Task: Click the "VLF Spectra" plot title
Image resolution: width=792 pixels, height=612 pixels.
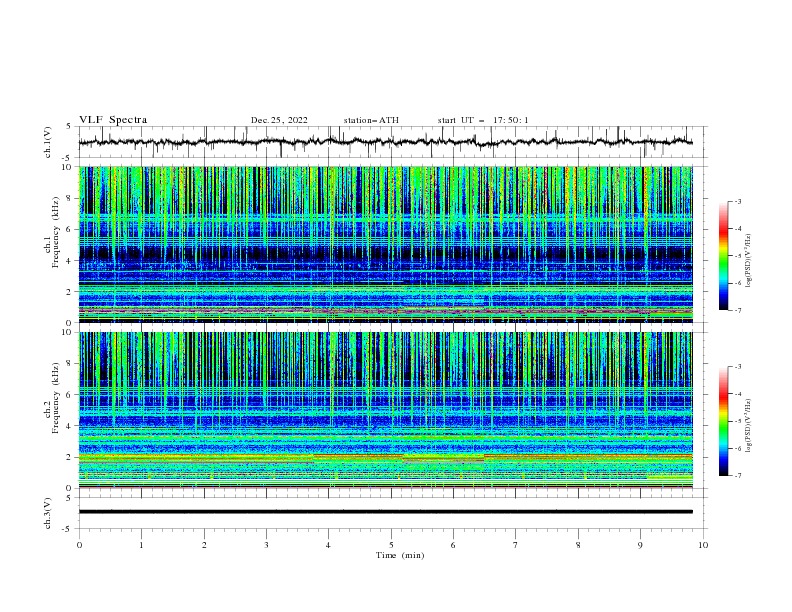Action: 113,120
